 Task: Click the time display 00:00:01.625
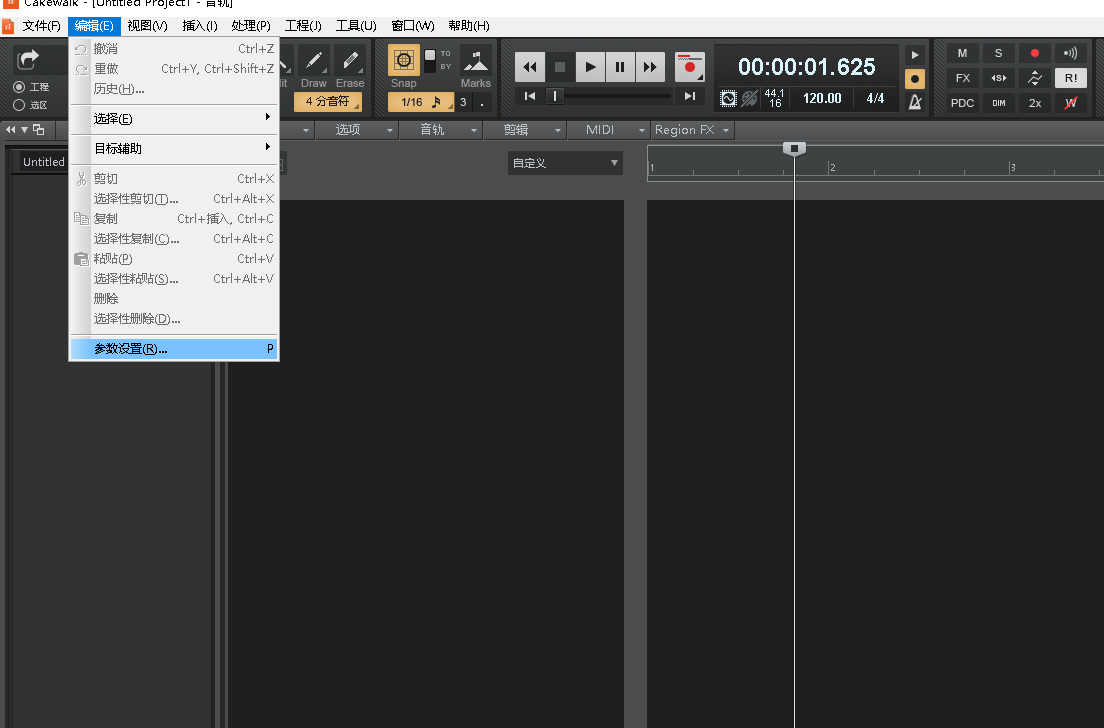[x=806, y=67]
